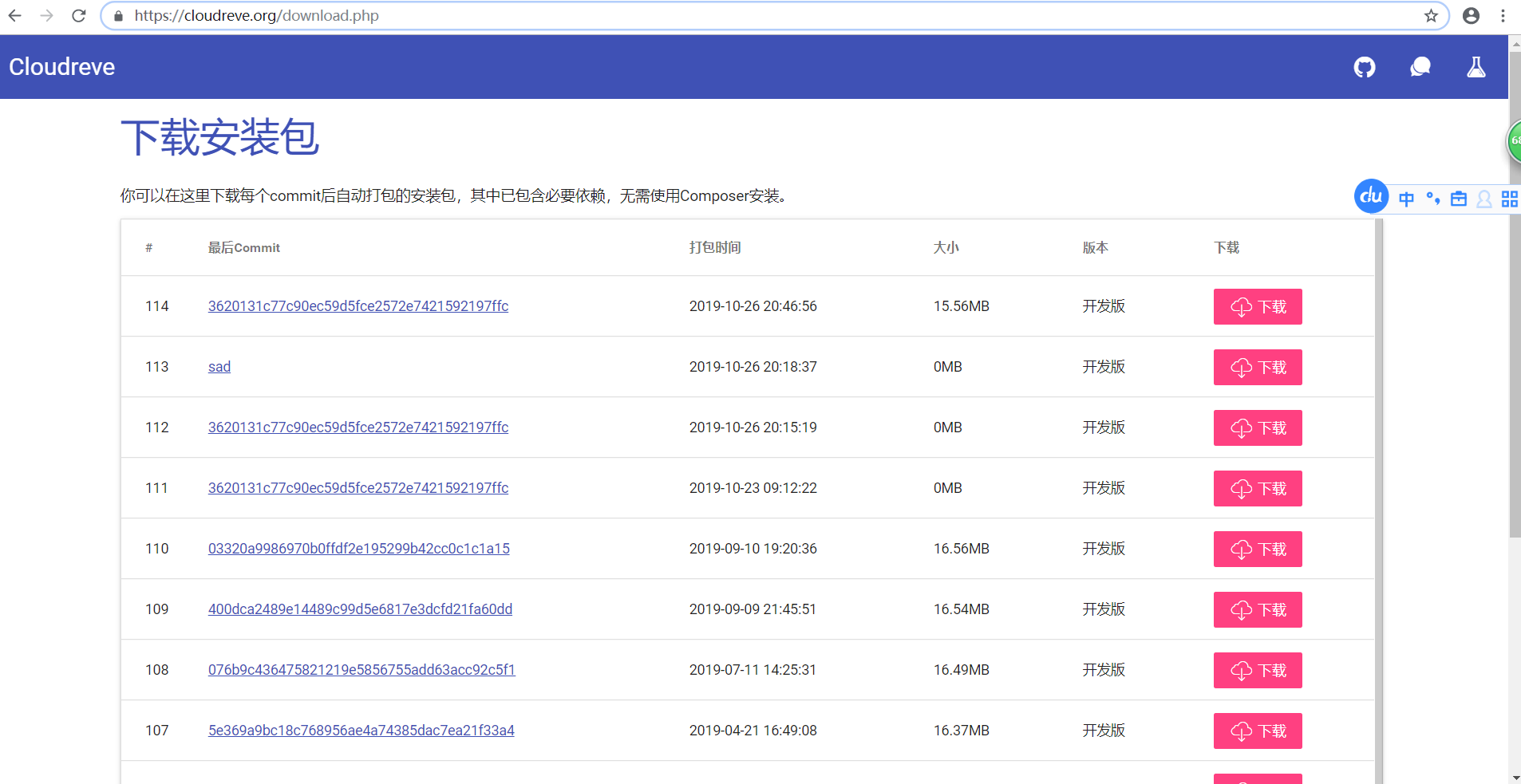Navigate back with the browser back arrow

15,15
